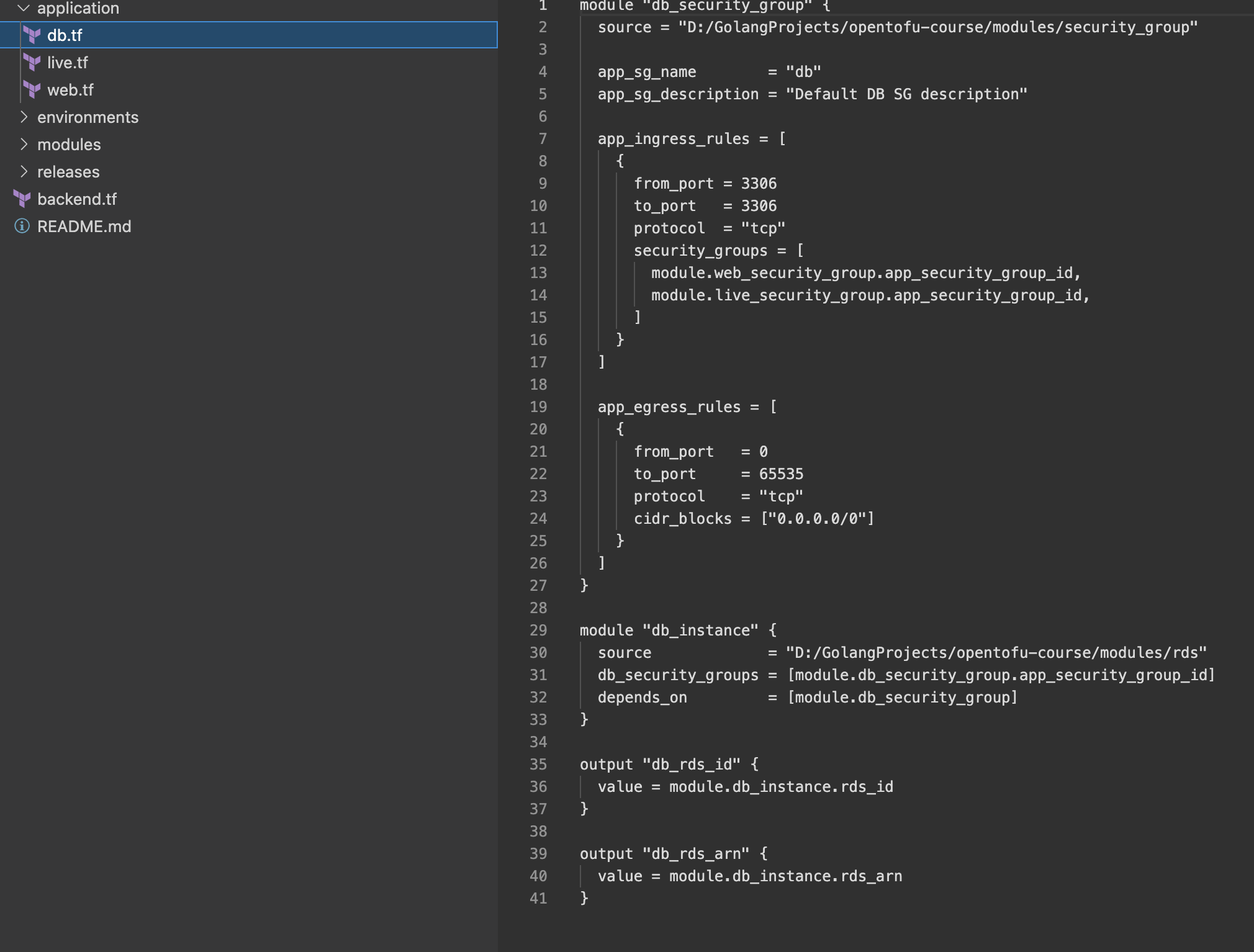
Task: Open the web.tf file
Action: (x=248, y=90)
